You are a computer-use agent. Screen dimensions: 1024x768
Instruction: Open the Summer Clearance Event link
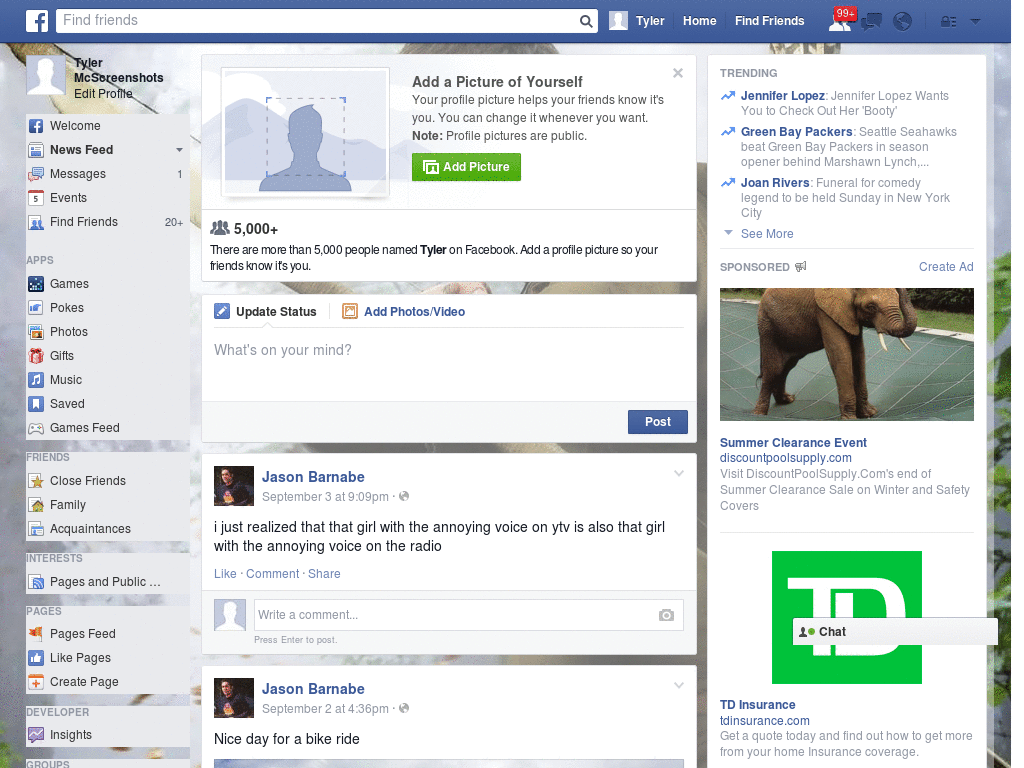(x=793, y=443)
